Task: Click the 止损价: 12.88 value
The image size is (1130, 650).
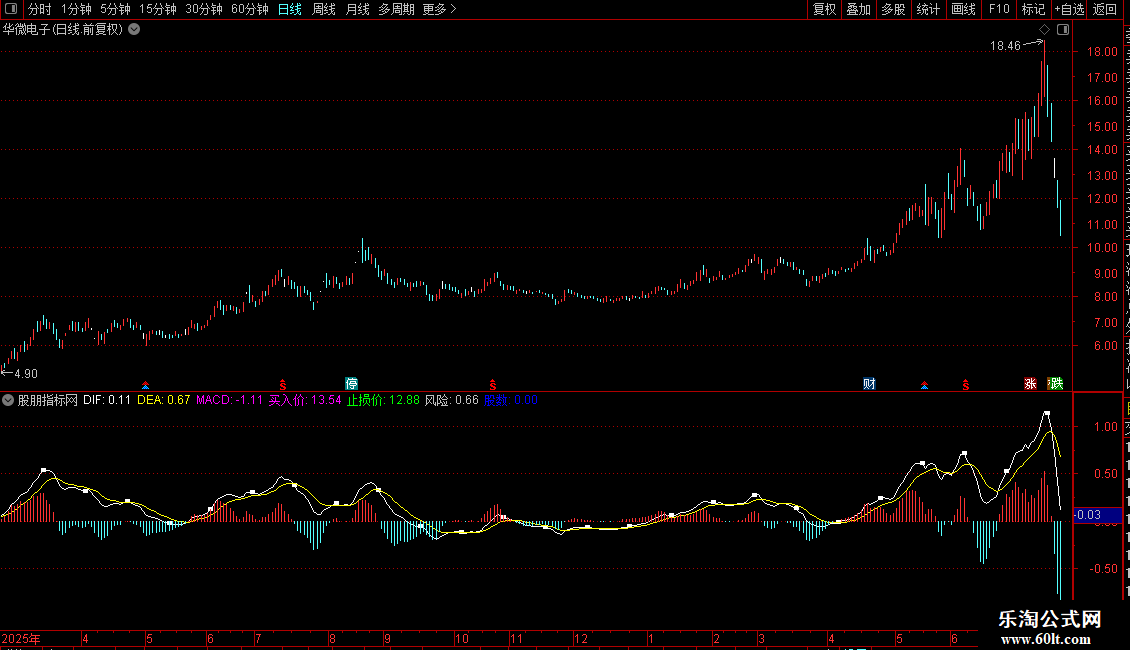Action: pos(383,400)
